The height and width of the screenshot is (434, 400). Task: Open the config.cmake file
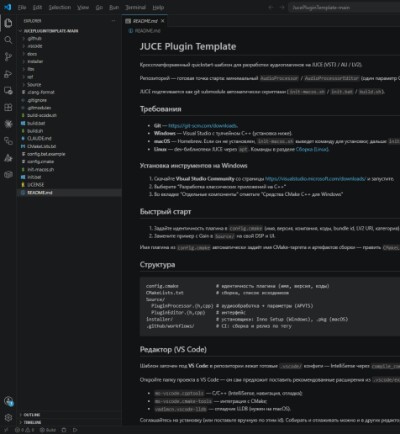(69, 162)
